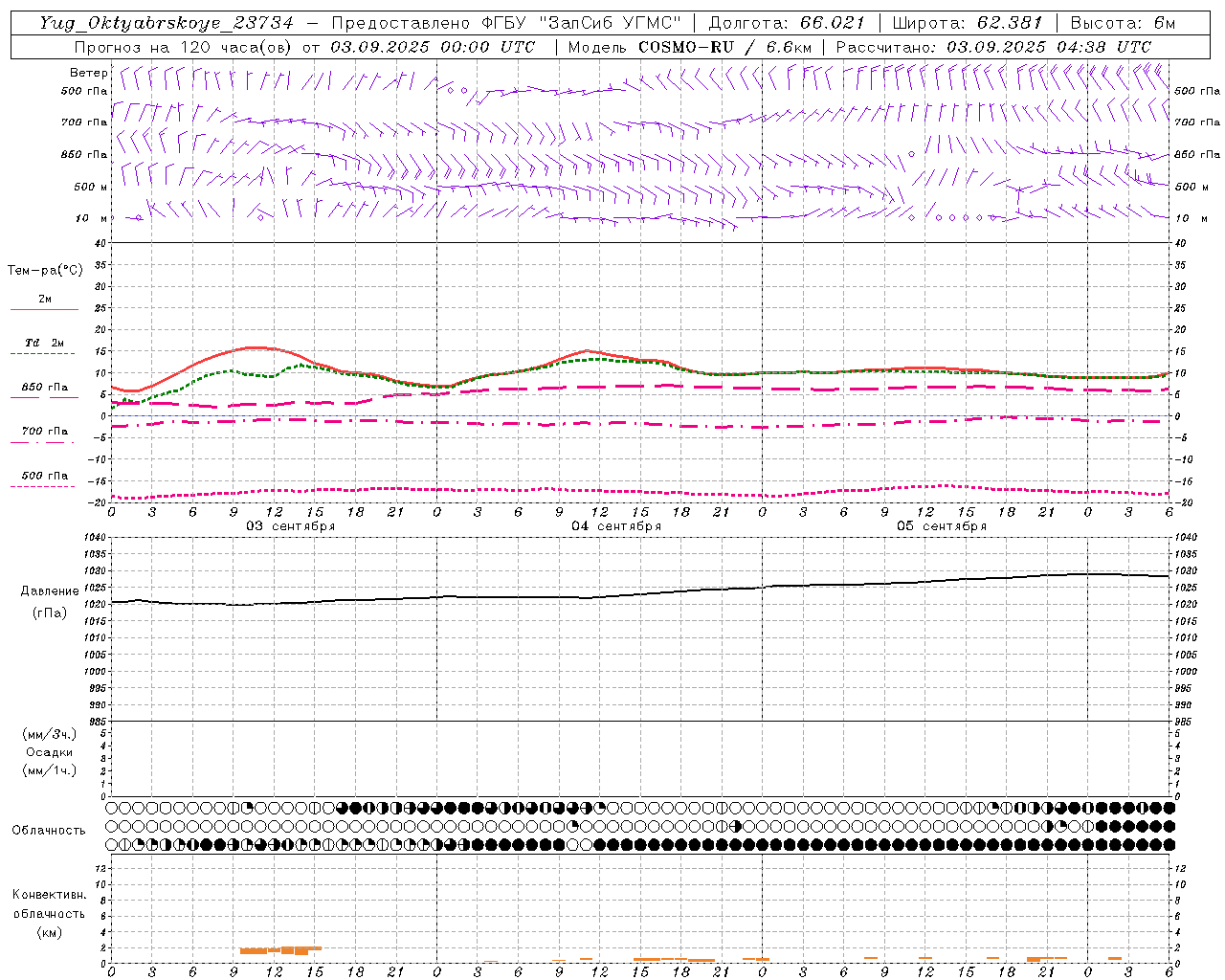
Task: Click the "Давление" pressure panel label
Action: 48,591
